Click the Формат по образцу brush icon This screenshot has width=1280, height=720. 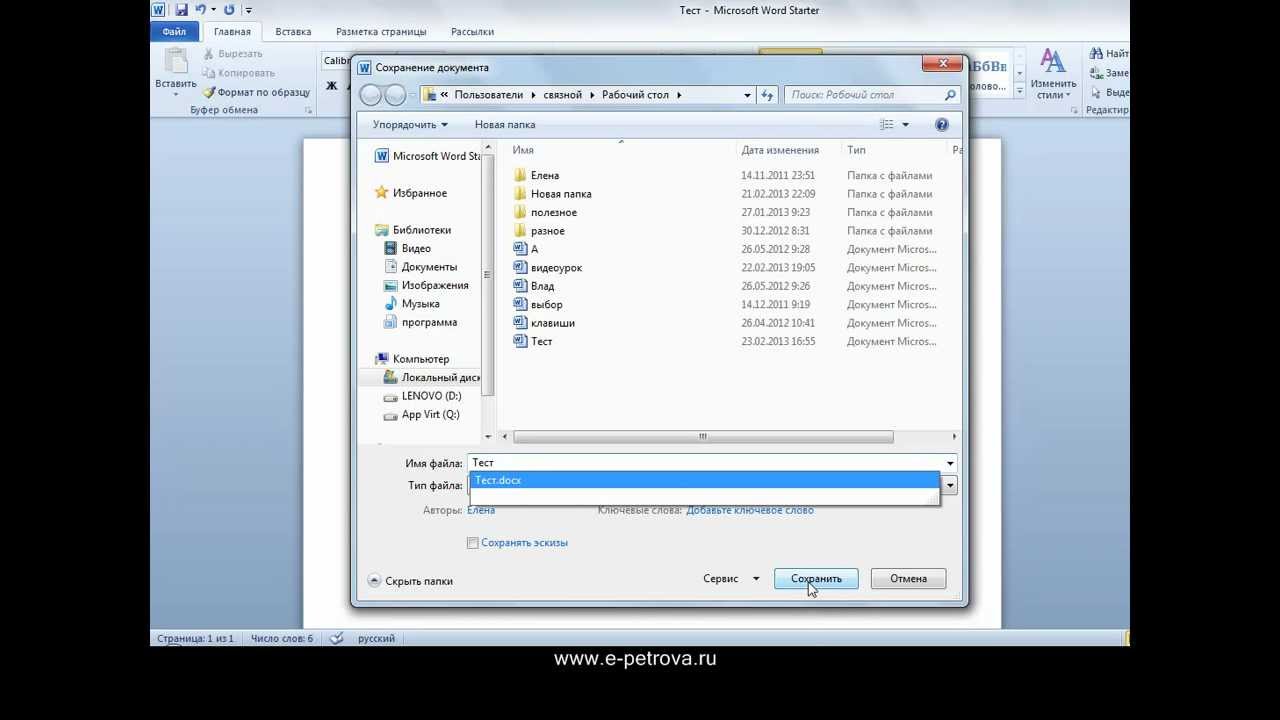tap(209, 92)
